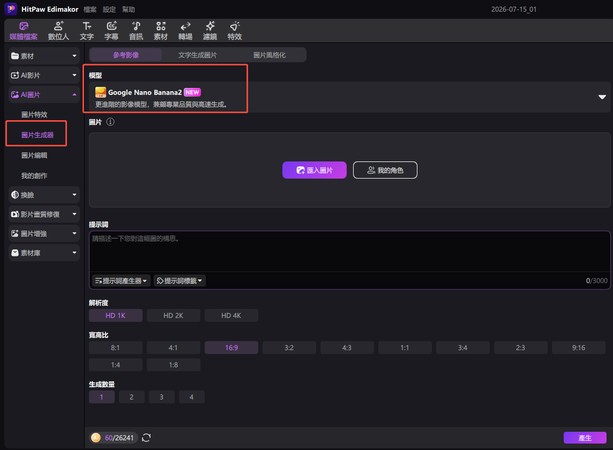
Task: Click the refresh credits icon
Action: (146, 437)
